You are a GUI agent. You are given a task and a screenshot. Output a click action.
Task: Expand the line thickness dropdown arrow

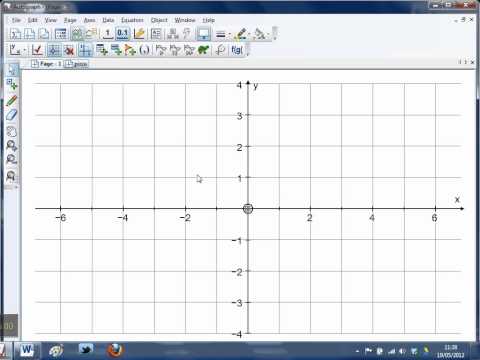coord(230,34)
